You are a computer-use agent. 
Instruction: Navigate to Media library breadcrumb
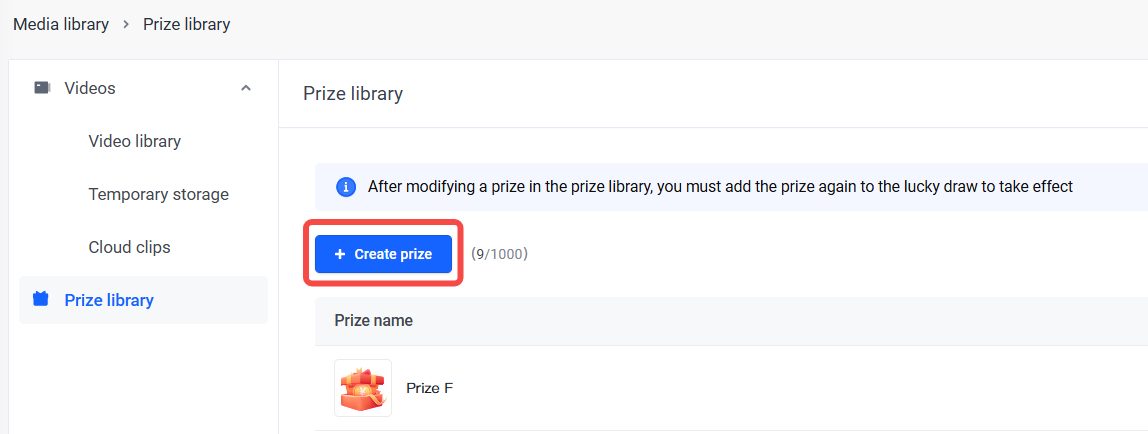pos(61,24)
